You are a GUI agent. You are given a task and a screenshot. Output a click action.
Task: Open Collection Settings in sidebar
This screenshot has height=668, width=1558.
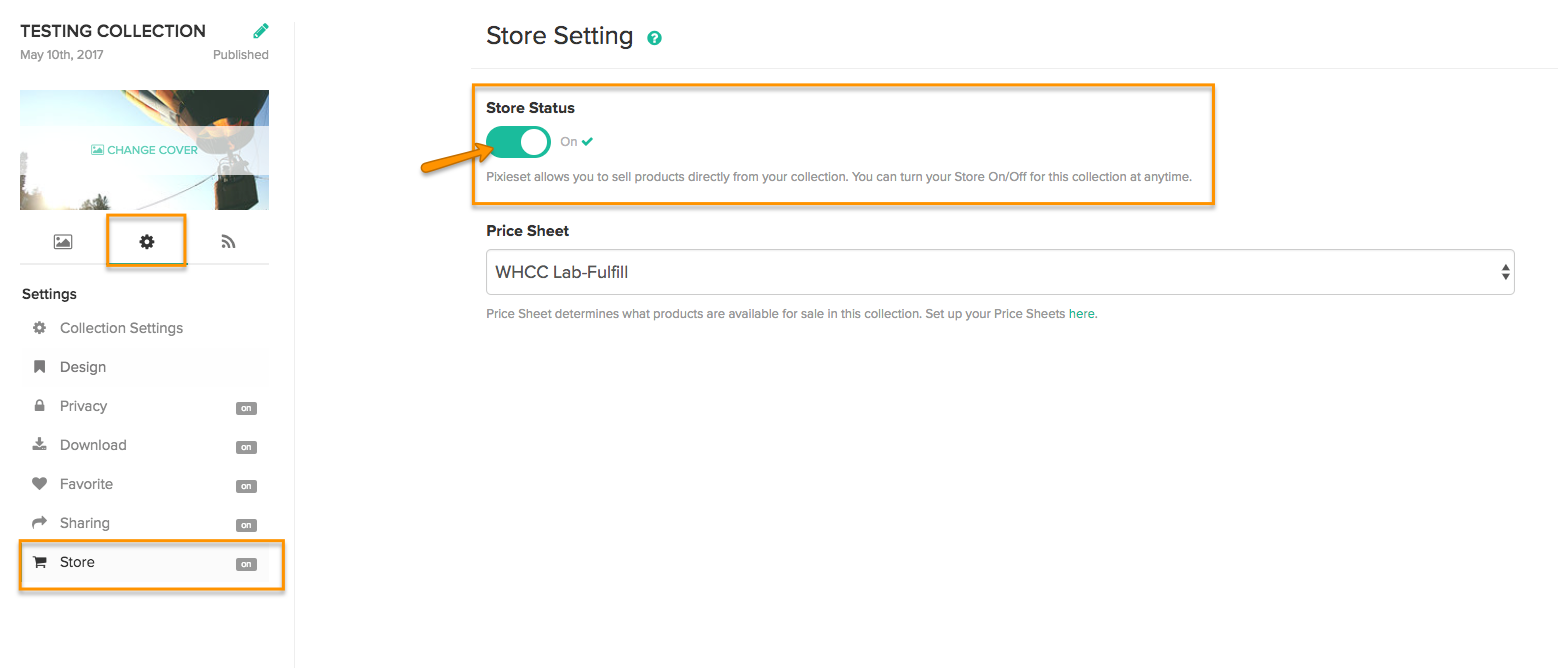(144, 328)
